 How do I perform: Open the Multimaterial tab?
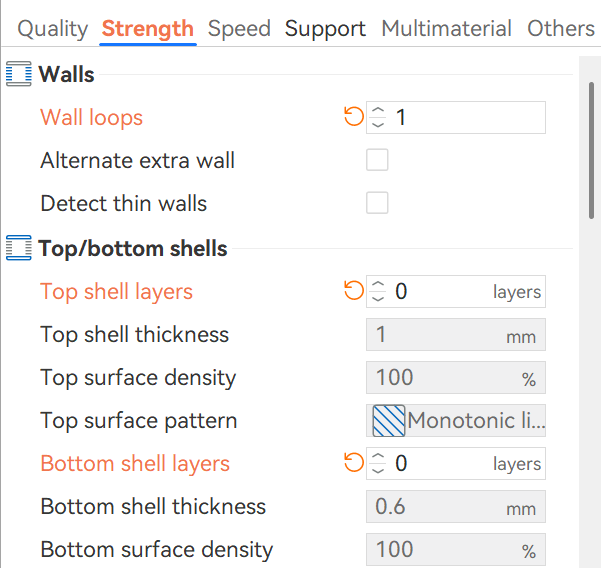tap(446, 29)
